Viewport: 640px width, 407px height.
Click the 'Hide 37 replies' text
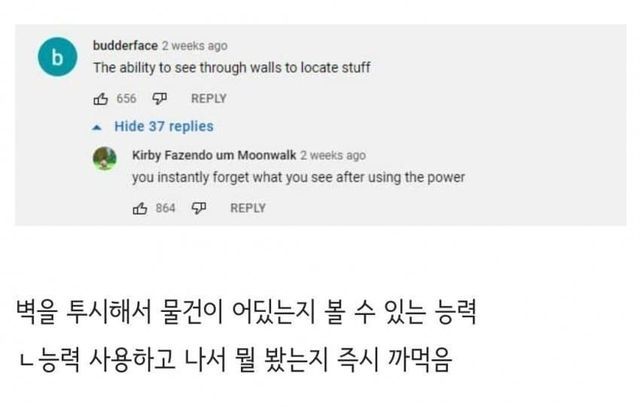(x=163, y=127)
